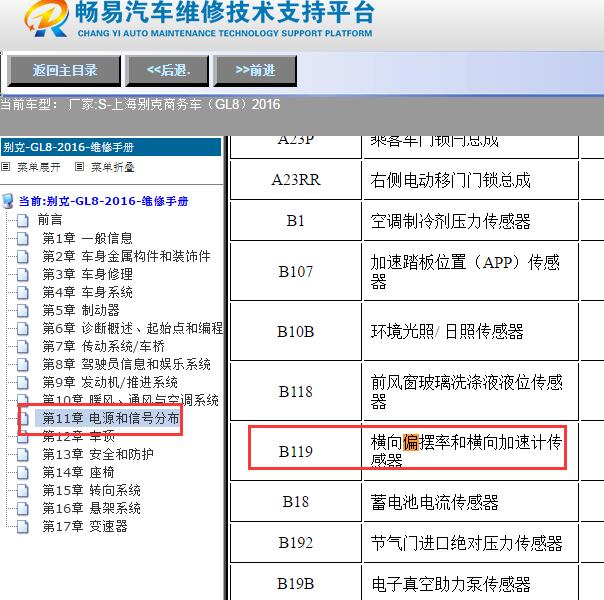604x600 pixels.
Task: Click the page icon beside 第8章
Action: 23,365
